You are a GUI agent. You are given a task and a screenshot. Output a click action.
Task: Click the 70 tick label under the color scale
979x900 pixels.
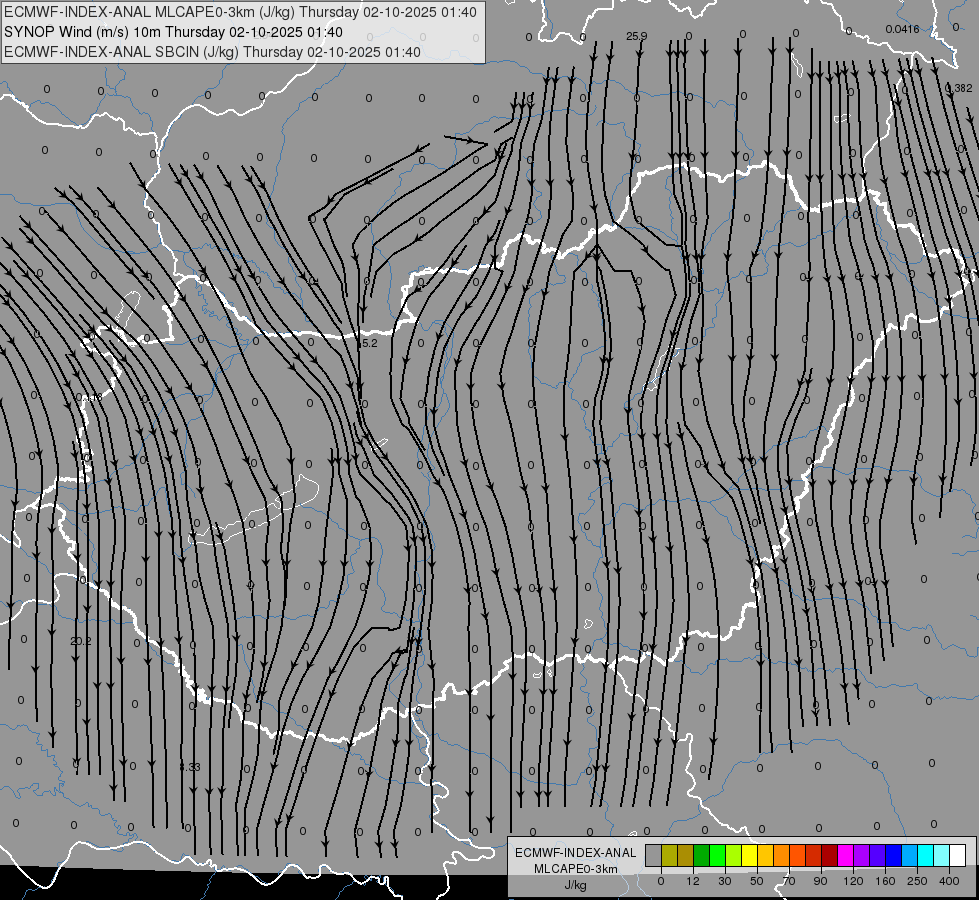tap(789, 881)
